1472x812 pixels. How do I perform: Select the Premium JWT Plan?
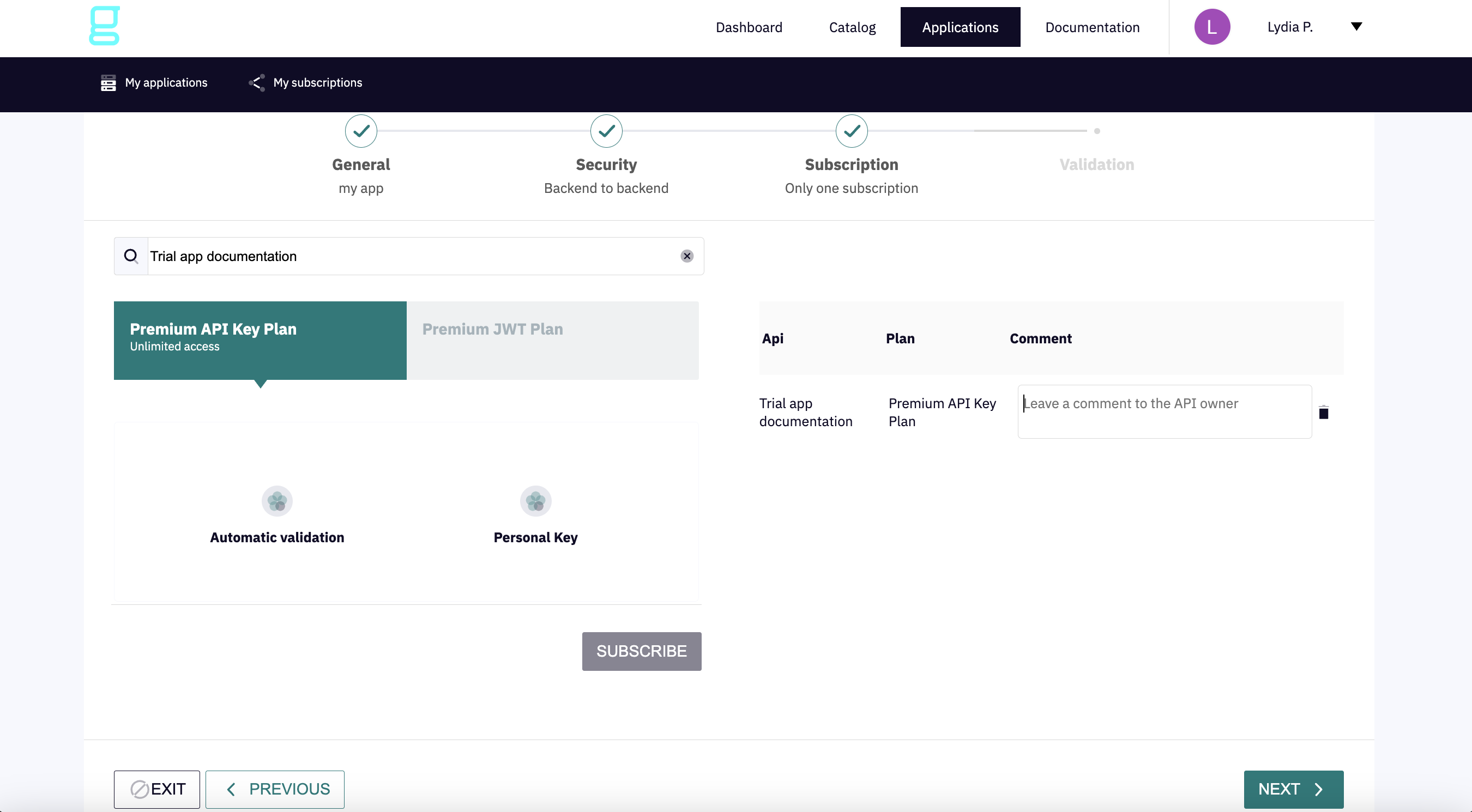coord(552,340)
